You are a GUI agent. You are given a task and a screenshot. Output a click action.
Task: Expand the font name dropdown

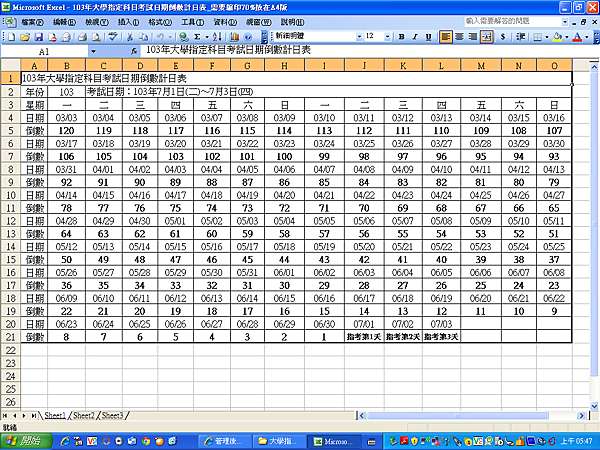(359, 37)
